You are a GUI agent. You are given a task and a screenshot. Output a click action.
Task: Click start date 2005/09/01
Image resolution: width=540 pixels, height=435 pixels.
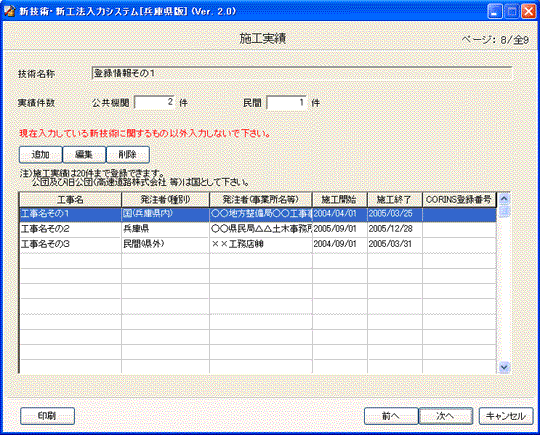[x=340, y=229]
